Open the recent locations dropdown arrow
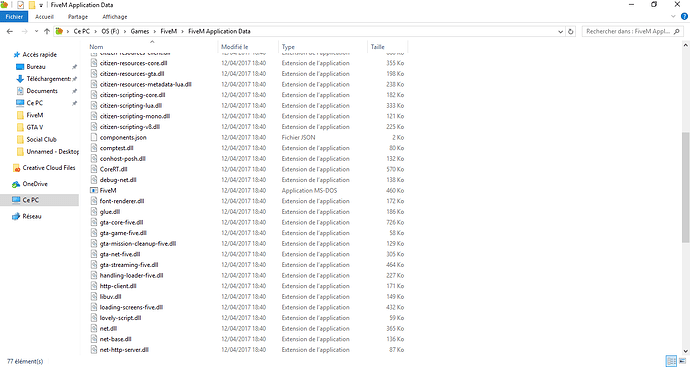Viewport: 690px width, 367px height. 36,31
